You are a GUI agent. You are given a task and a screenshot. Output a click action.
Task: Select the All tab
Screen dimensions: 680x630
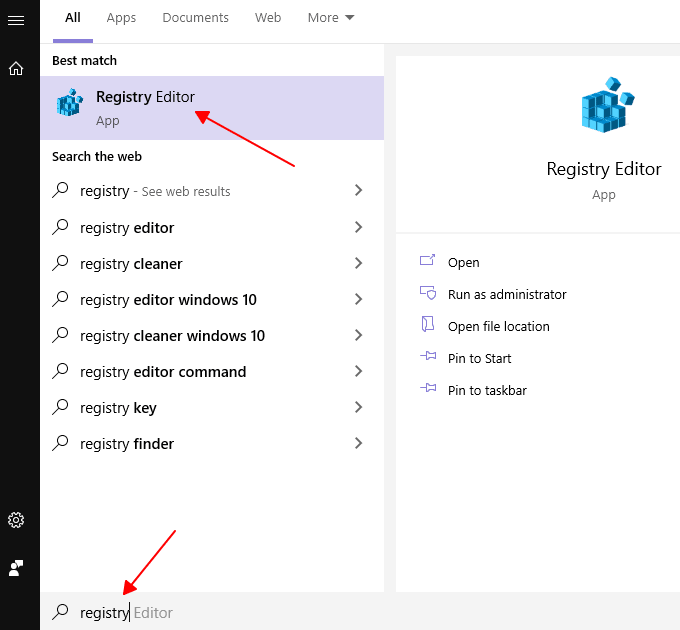coord(73,18)
